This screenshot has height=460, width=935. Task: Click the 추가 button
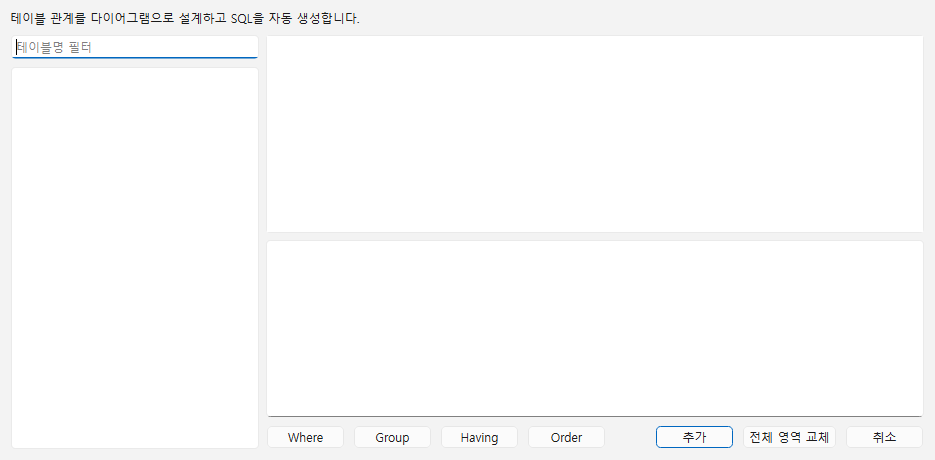click(x=694, y=437)
